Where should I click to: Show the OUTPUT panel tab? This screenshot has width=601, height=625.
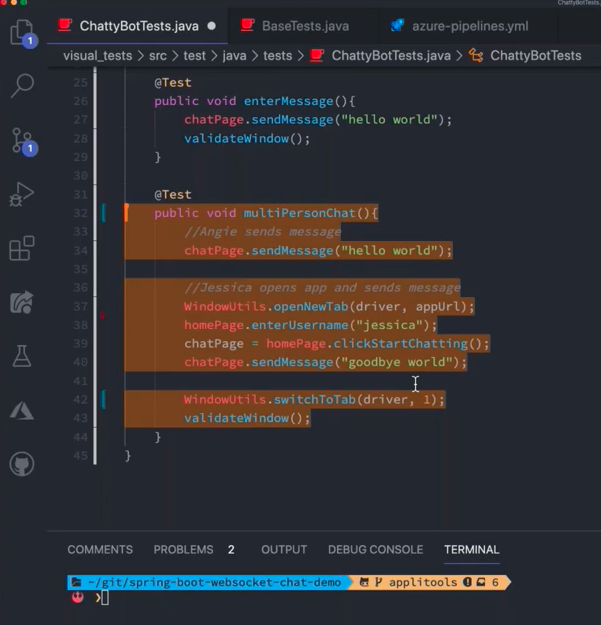284,549
